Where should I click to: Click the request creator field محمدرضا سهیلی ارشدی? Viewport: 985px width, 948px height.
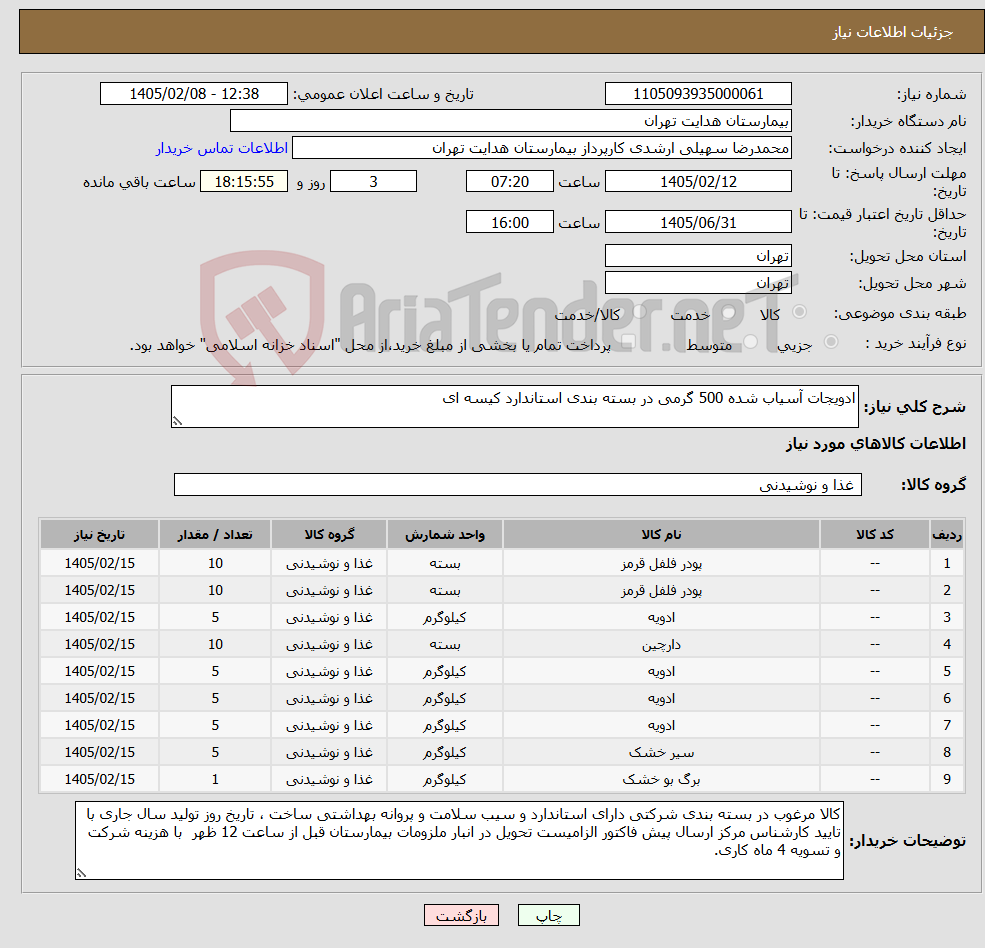pos(541,148)
